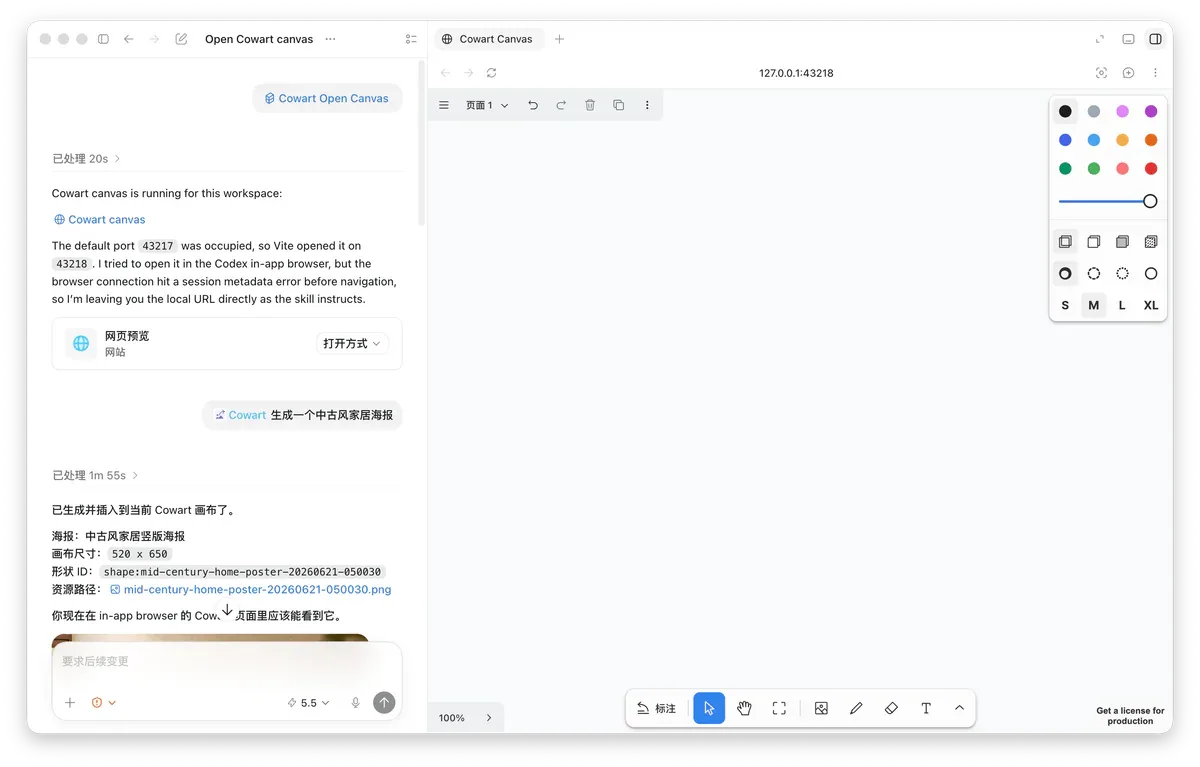Open the canvas hamburger menu
1200x767 pixels.
point(444,105)
